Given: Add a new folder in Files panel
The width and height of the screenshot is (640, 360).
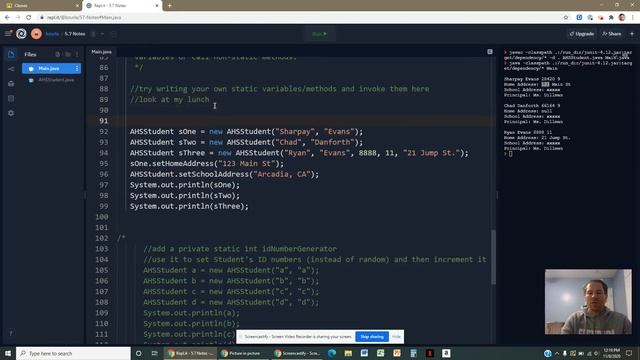Looking at the screenshot, I should [x=68, y=54].
